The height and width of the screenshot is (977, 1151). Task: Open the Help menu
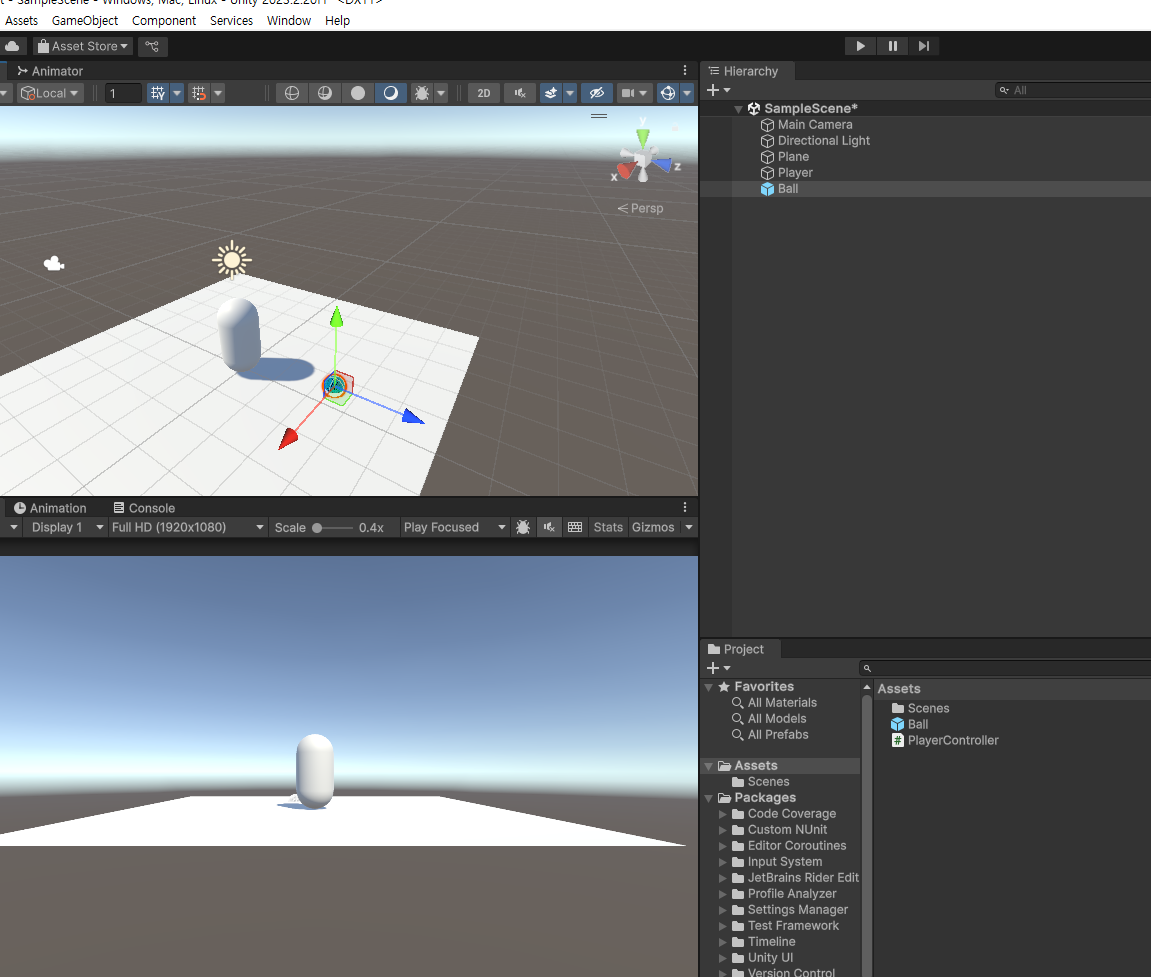pos(337,21)
